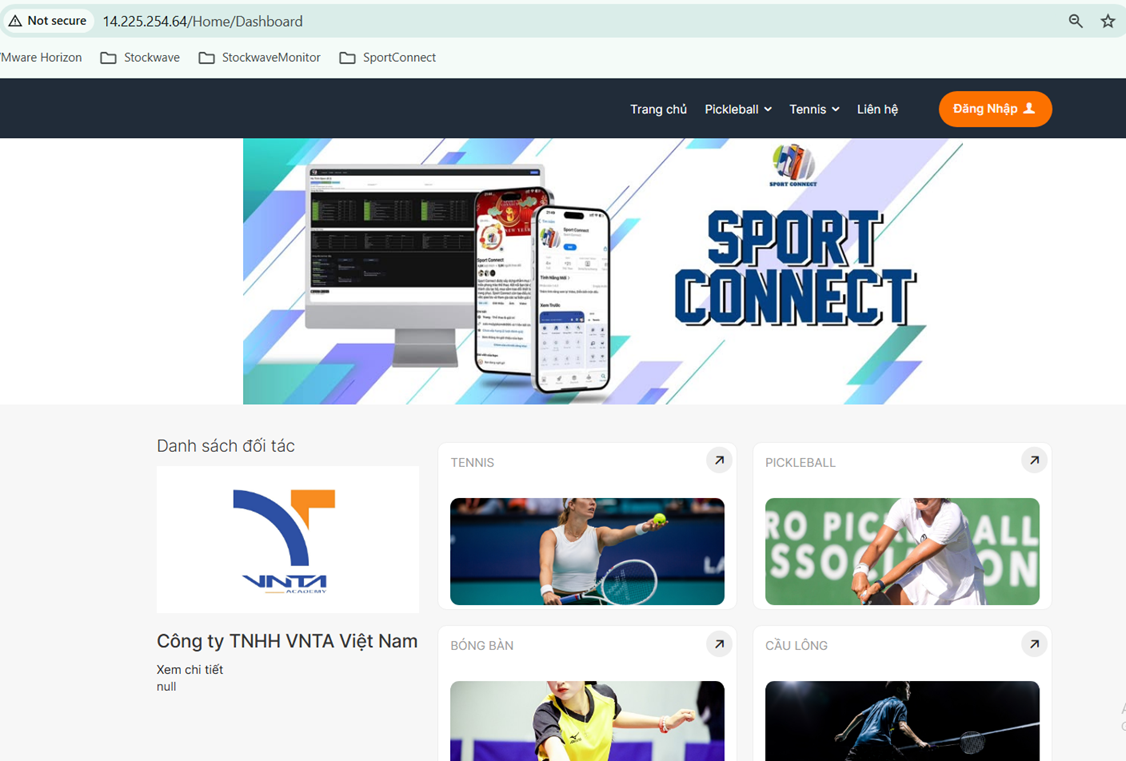
Task: Open the CẦU LÔNG card arrow icon
Action: (x=1034, y=644)
